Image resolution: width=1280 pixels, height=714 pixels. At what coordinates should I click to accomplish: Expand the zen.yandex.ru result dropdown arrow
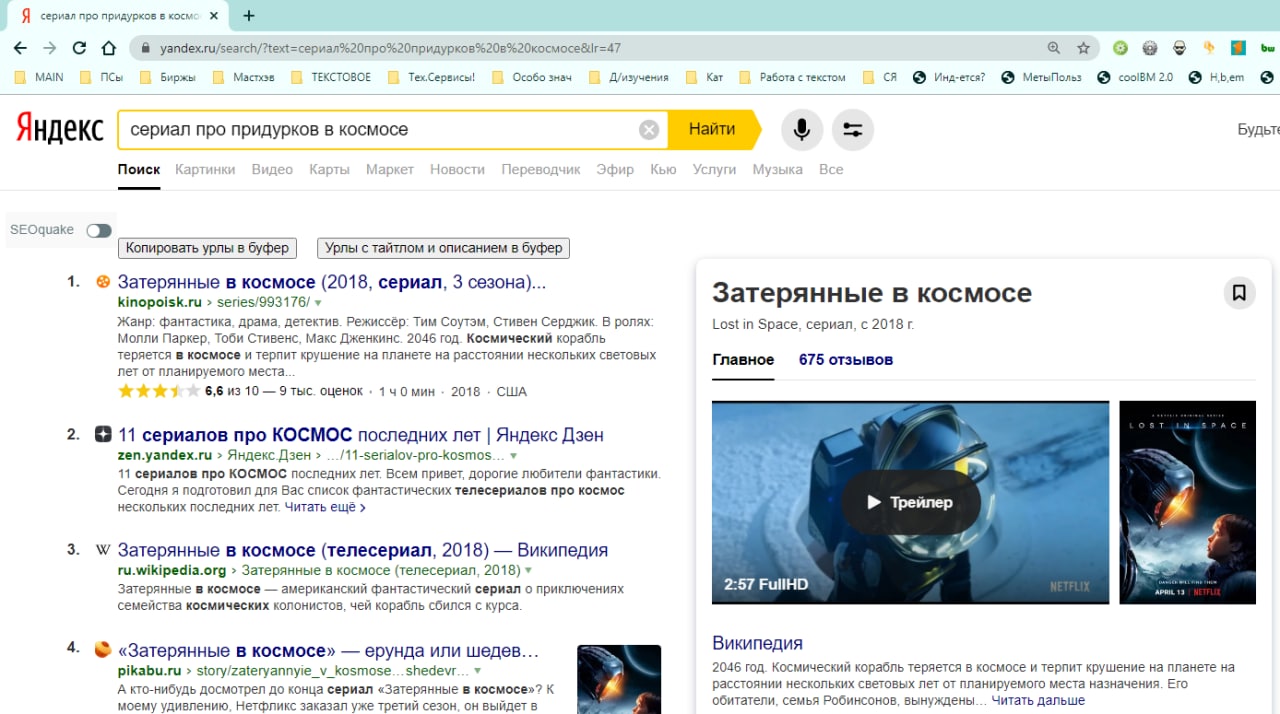[x=513, y=456]
